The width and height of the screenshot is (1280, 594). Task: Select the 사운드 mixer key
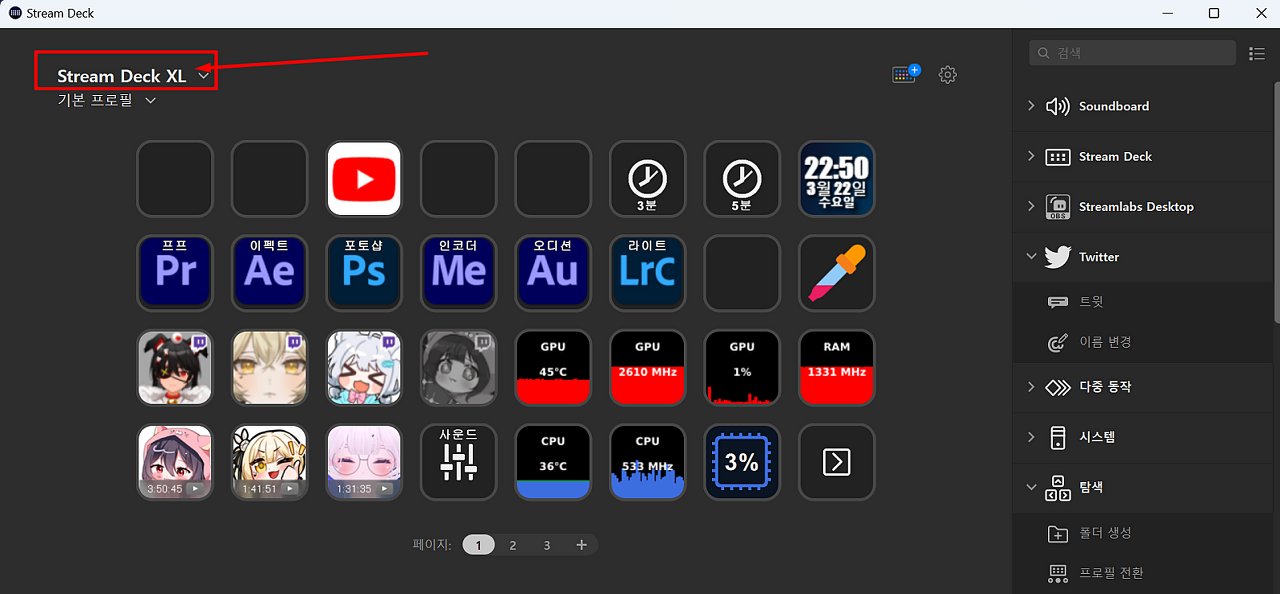(458, 462)
